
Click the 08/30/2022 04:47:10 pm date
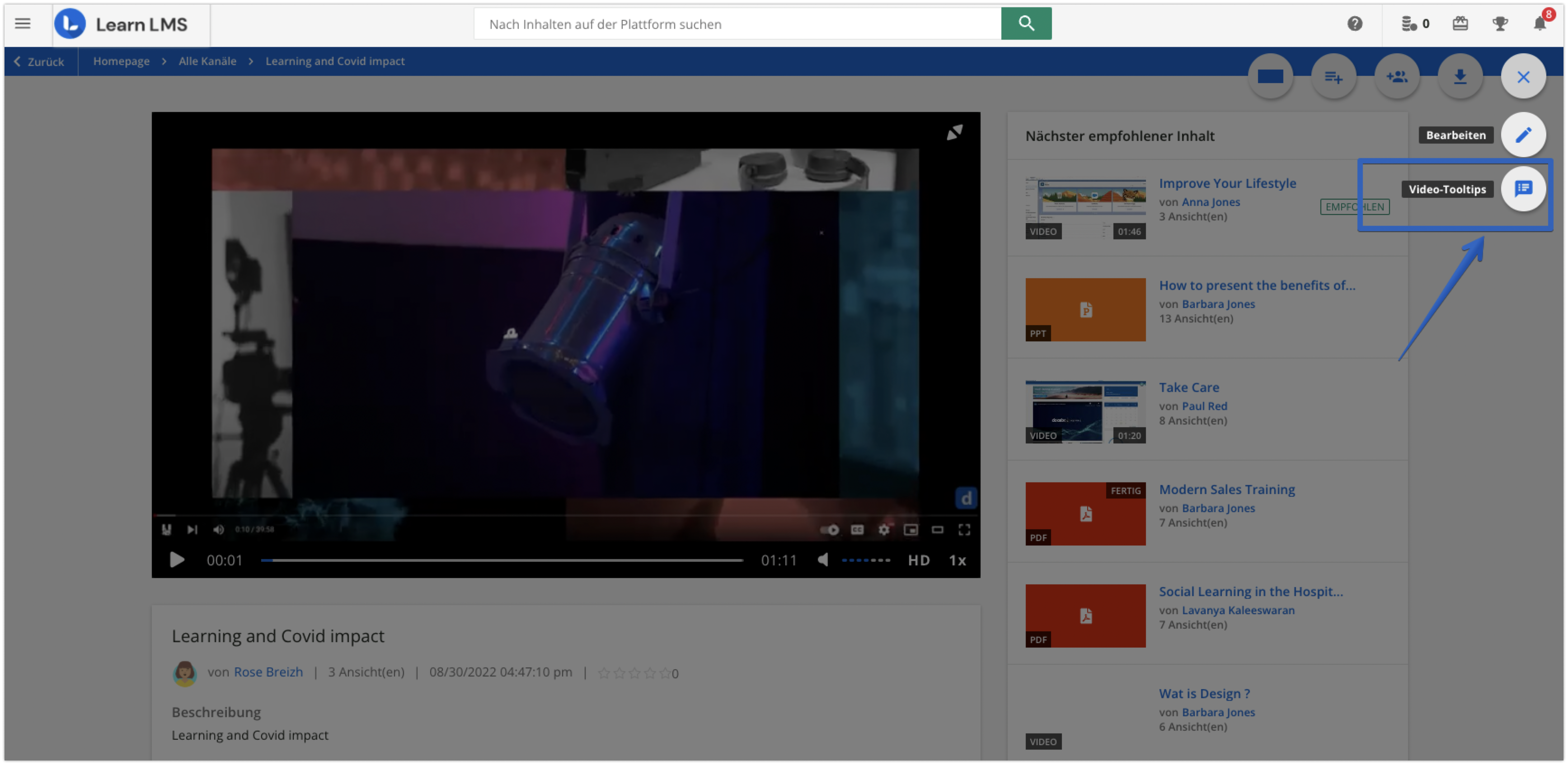pos(500,672)
